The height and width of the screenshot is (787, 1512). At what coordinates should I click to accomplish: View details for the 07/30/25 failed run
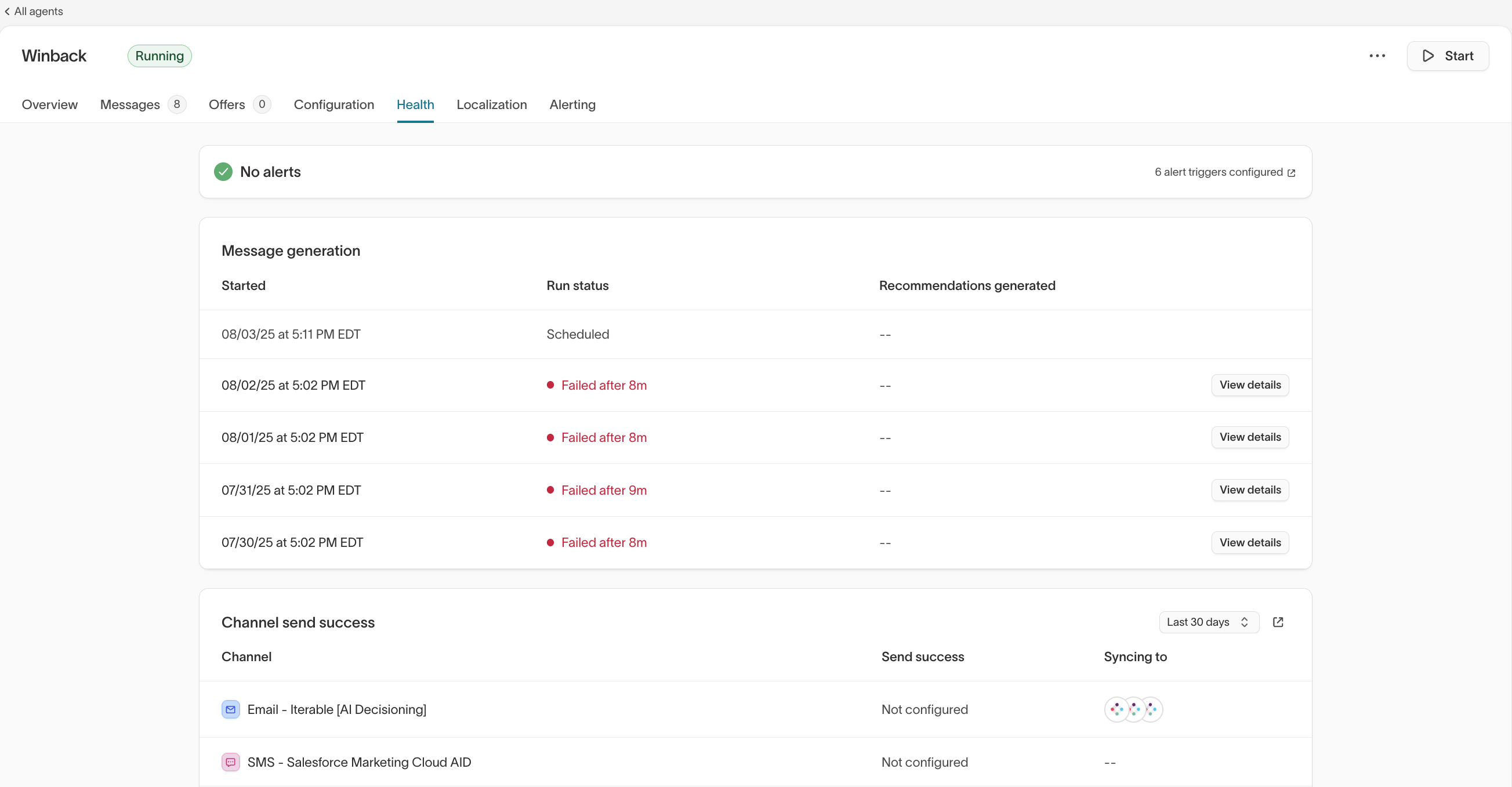point(1250,542)
